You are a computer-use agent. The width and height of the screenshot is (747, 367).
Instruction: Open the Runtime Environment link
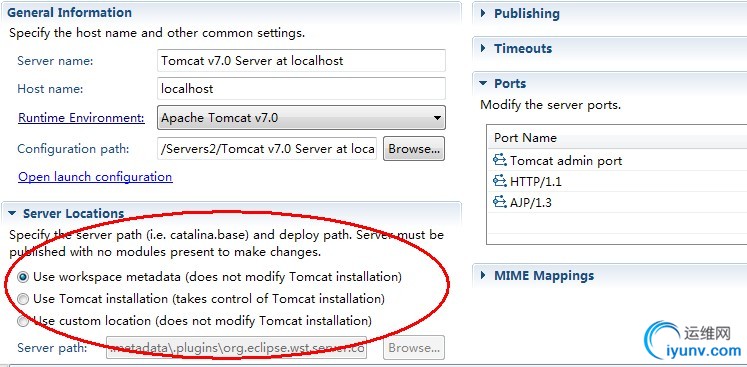pos(81,117)
